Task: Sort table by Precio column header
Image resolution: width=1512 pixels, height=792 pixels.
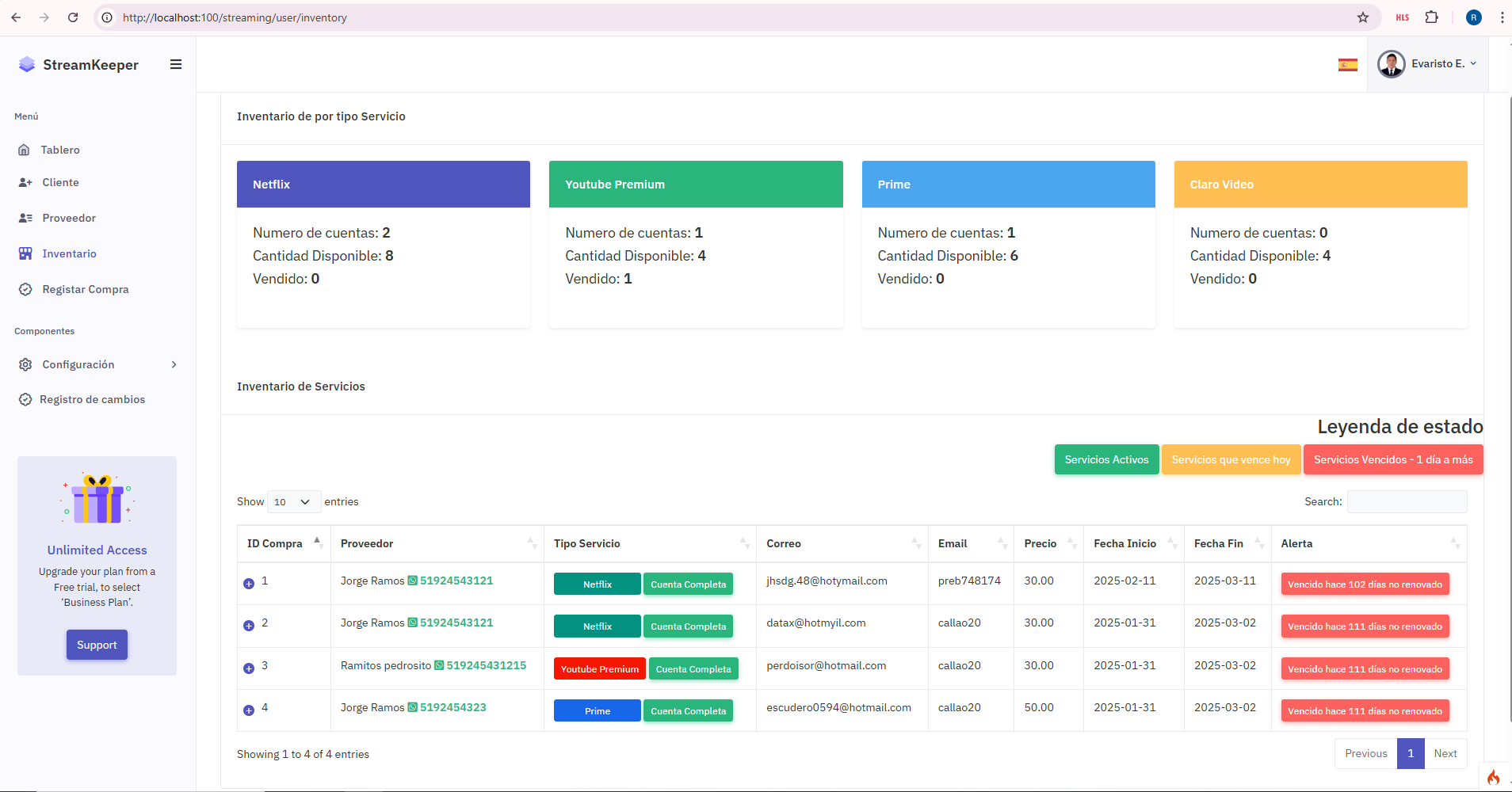Action: [x=1048, y=543]
